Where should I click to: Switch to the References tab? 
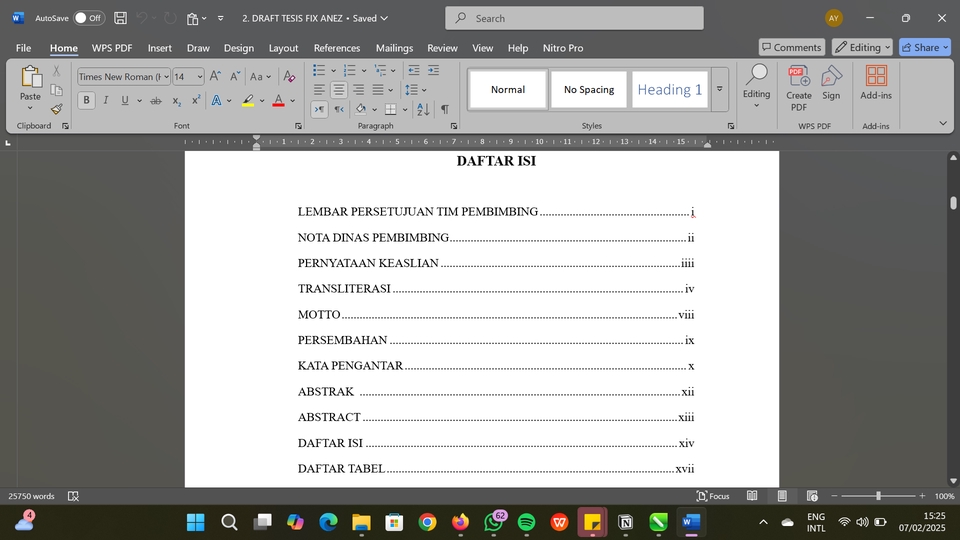point(337,48)
